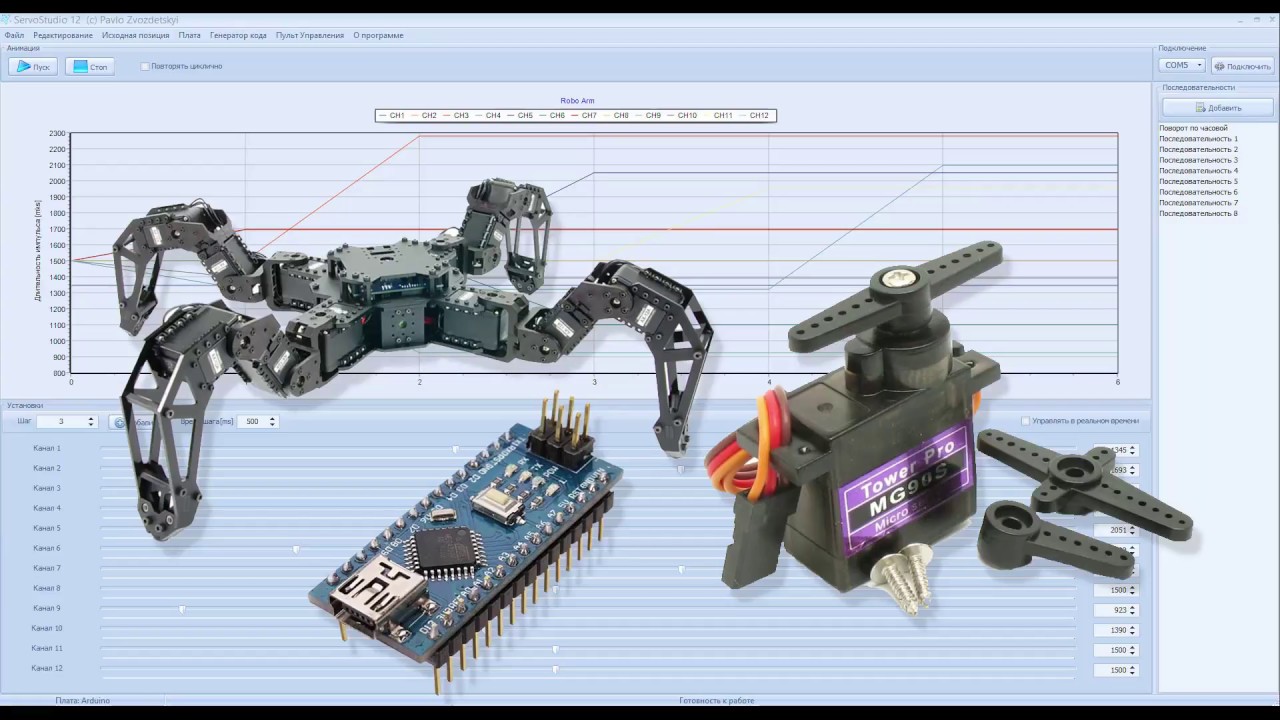Connect to the board via Подключить
This screenshot has height=720, width=1280.
1242,66
